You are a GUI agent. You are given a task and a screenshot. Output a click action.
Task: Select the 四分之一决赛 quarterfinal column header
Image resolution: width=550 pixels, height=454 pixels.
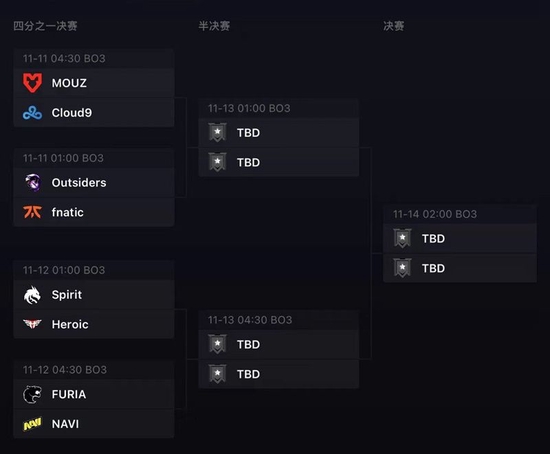(x=45, y=26)
